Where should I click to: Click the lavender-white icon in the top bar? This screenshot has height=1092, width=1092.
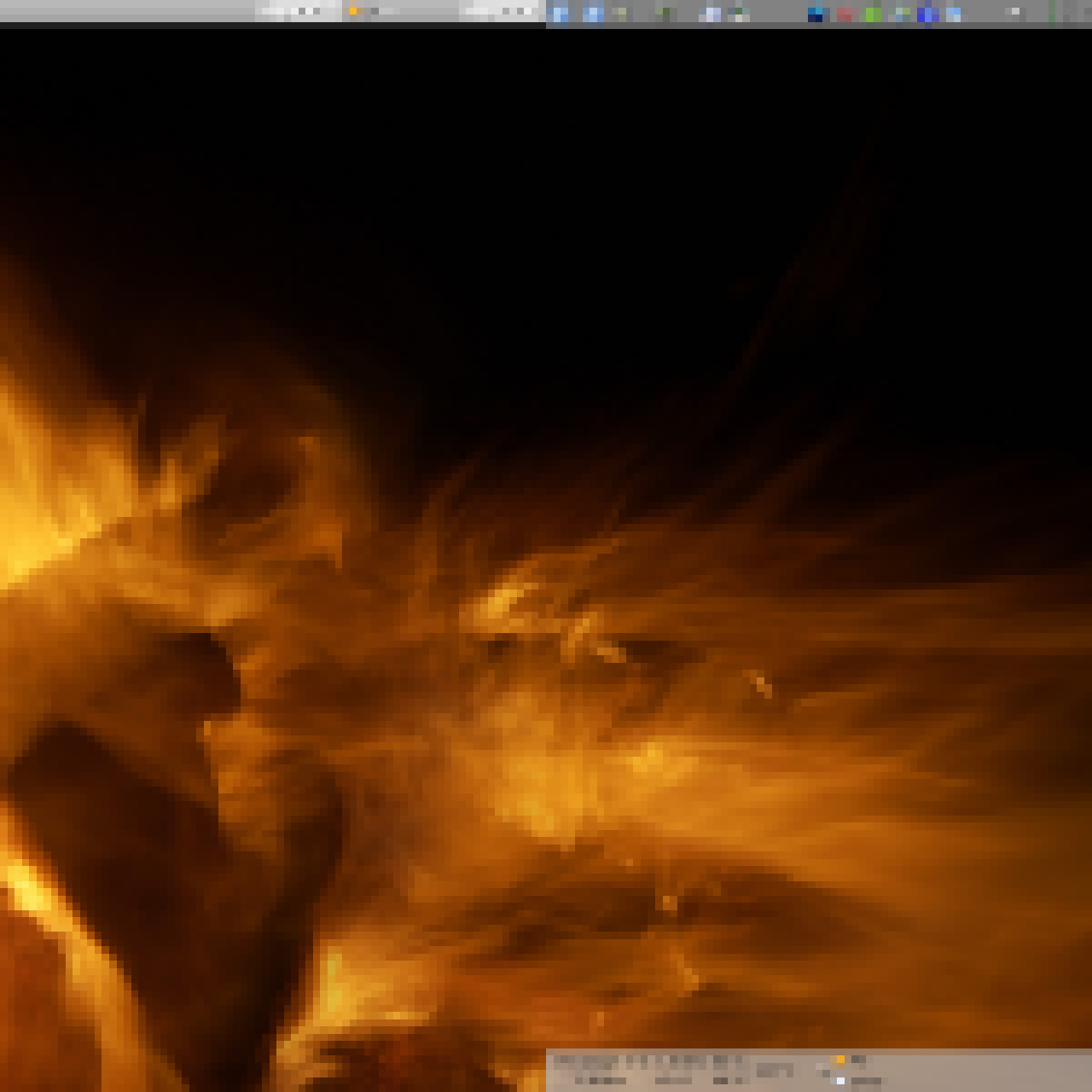pos(710,14)
